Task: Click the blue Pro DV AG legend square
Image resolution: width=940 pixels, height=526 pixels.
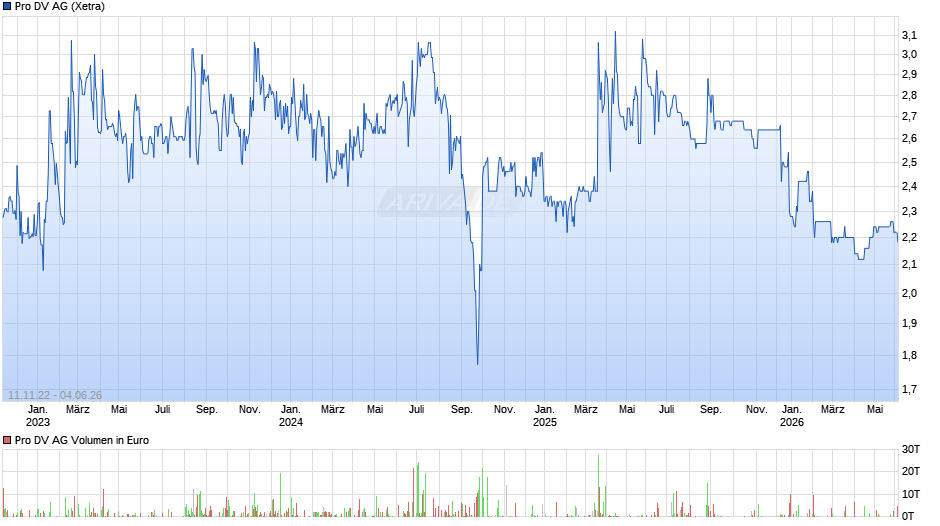Action: click(x=7, y=7)
